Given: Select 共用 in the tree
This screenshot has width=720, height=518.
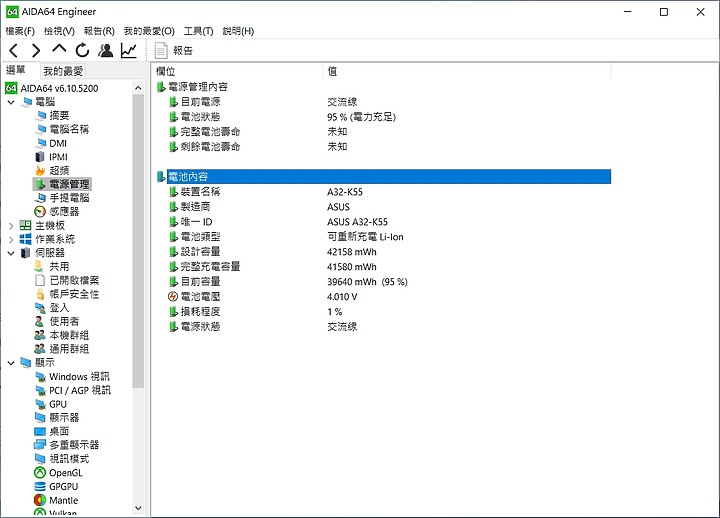Looking at the screenshot, I should [59, 266].
